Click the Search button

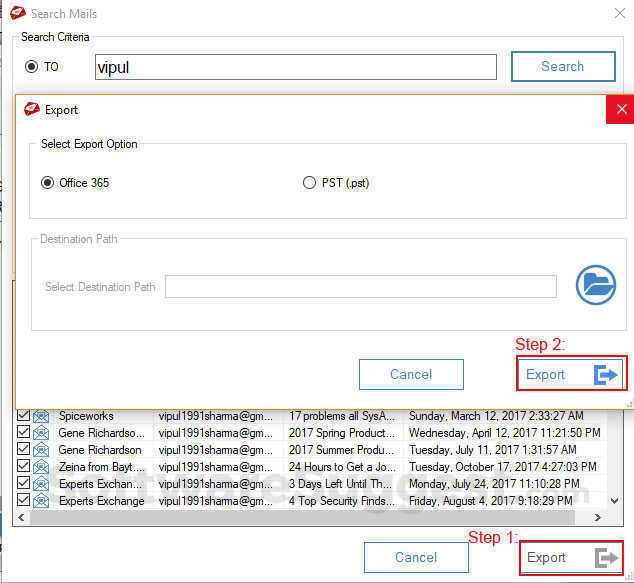coord(563,66)
